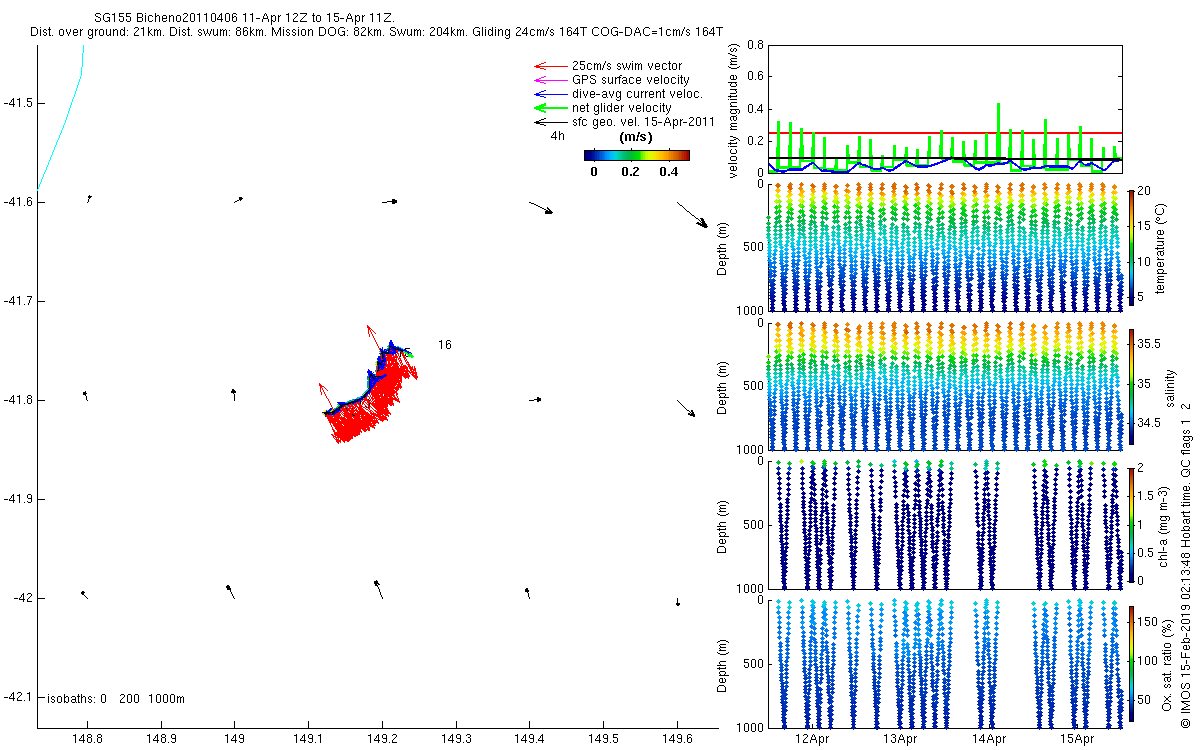This screenshot has height=750, width=1200.
Task: Select the 'dive-avg current veloc.' legend text
Action: 638,94
